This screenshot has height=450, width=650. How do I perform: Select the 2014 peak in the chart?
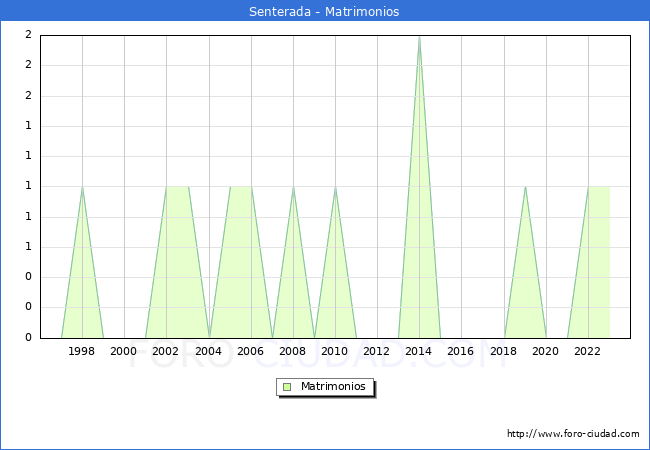(x=419, y=37)
